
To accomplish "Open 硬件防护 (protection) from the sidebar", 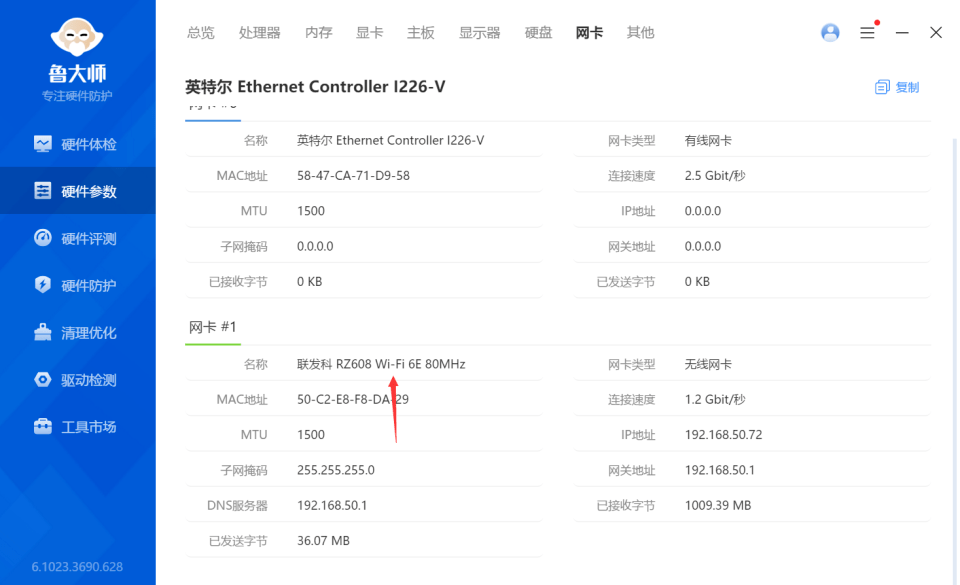I will point(77,285).
